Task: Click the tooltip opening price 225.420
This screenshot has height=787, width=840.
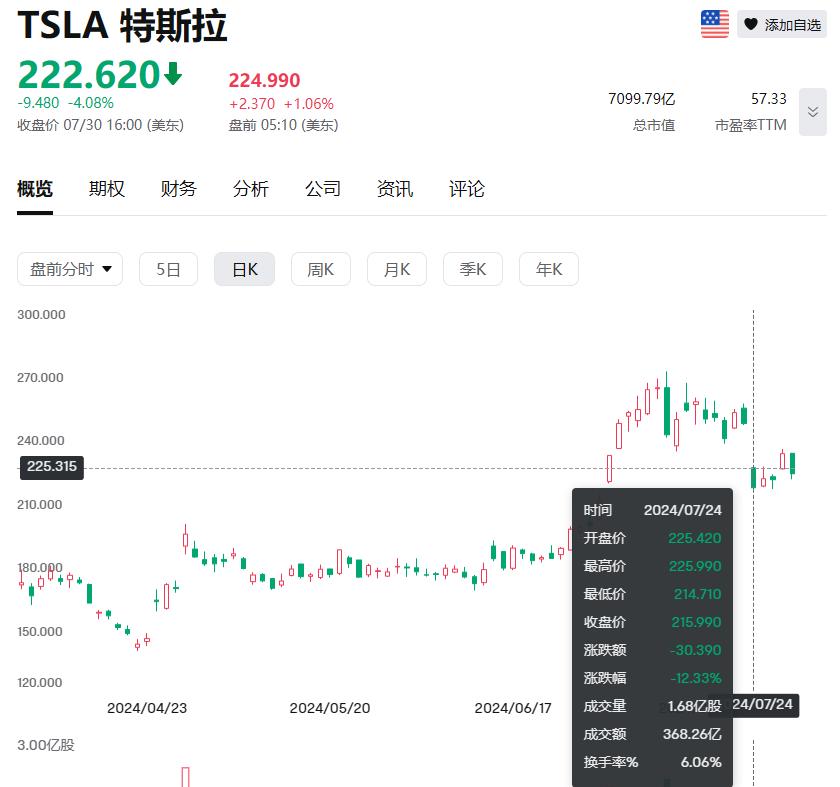Action: click(x=695, y=538)
